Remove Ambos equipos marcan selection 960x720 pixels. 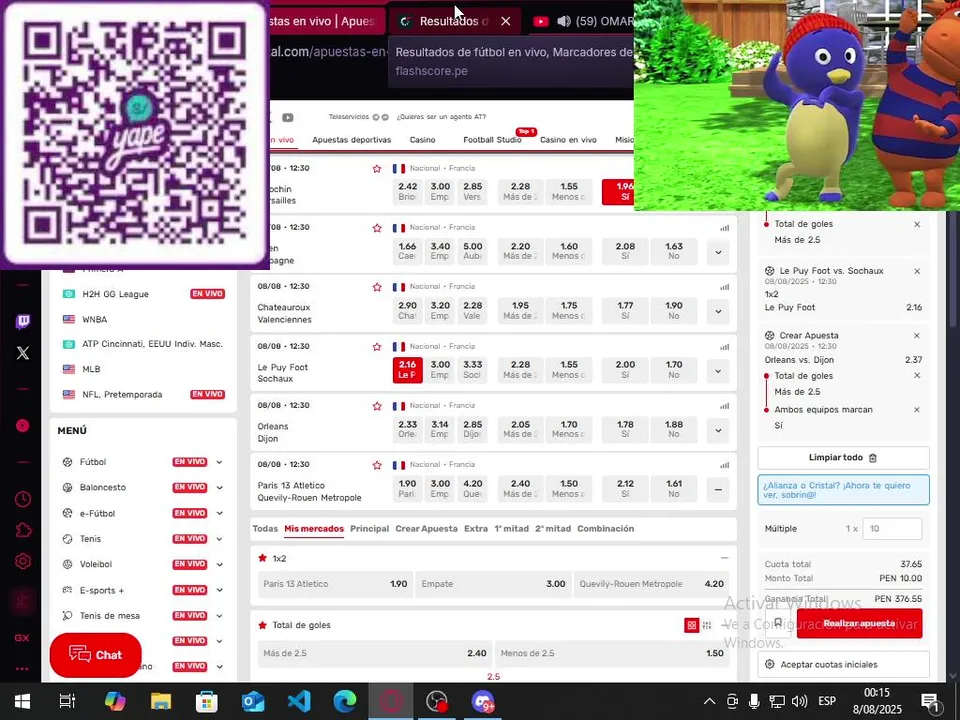(x=917, y=410)
